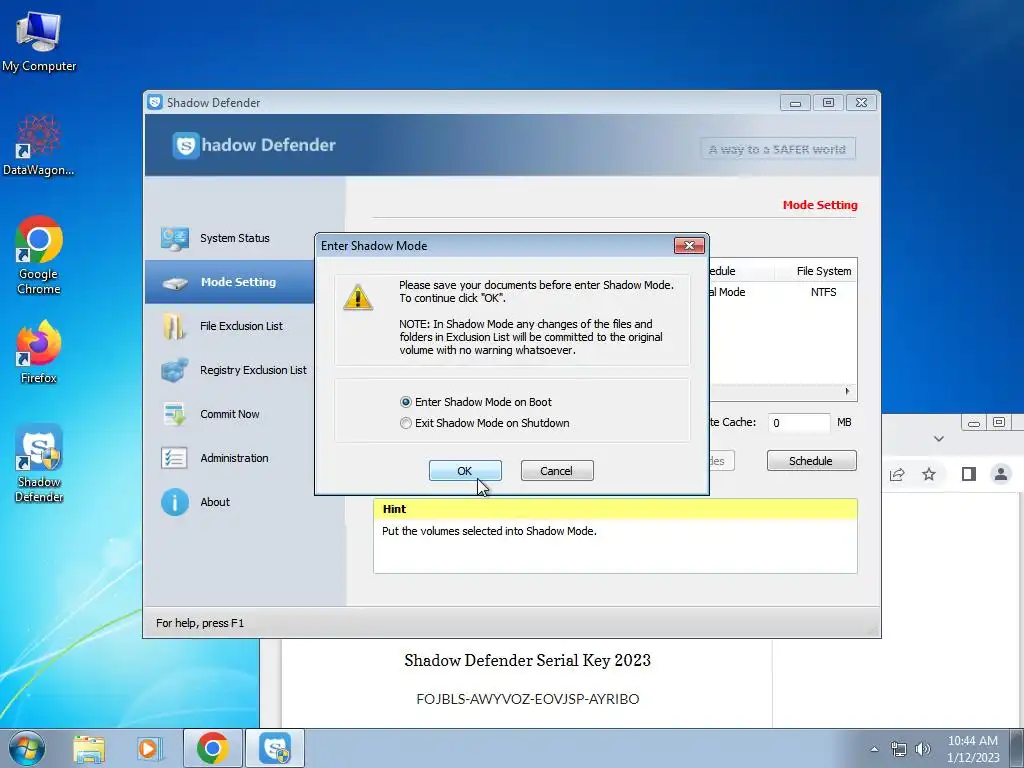The height and width of the screenshot is (768, 1024).
Task: Launch Google Chrome from desktop icon
Action: pos(39,255)
